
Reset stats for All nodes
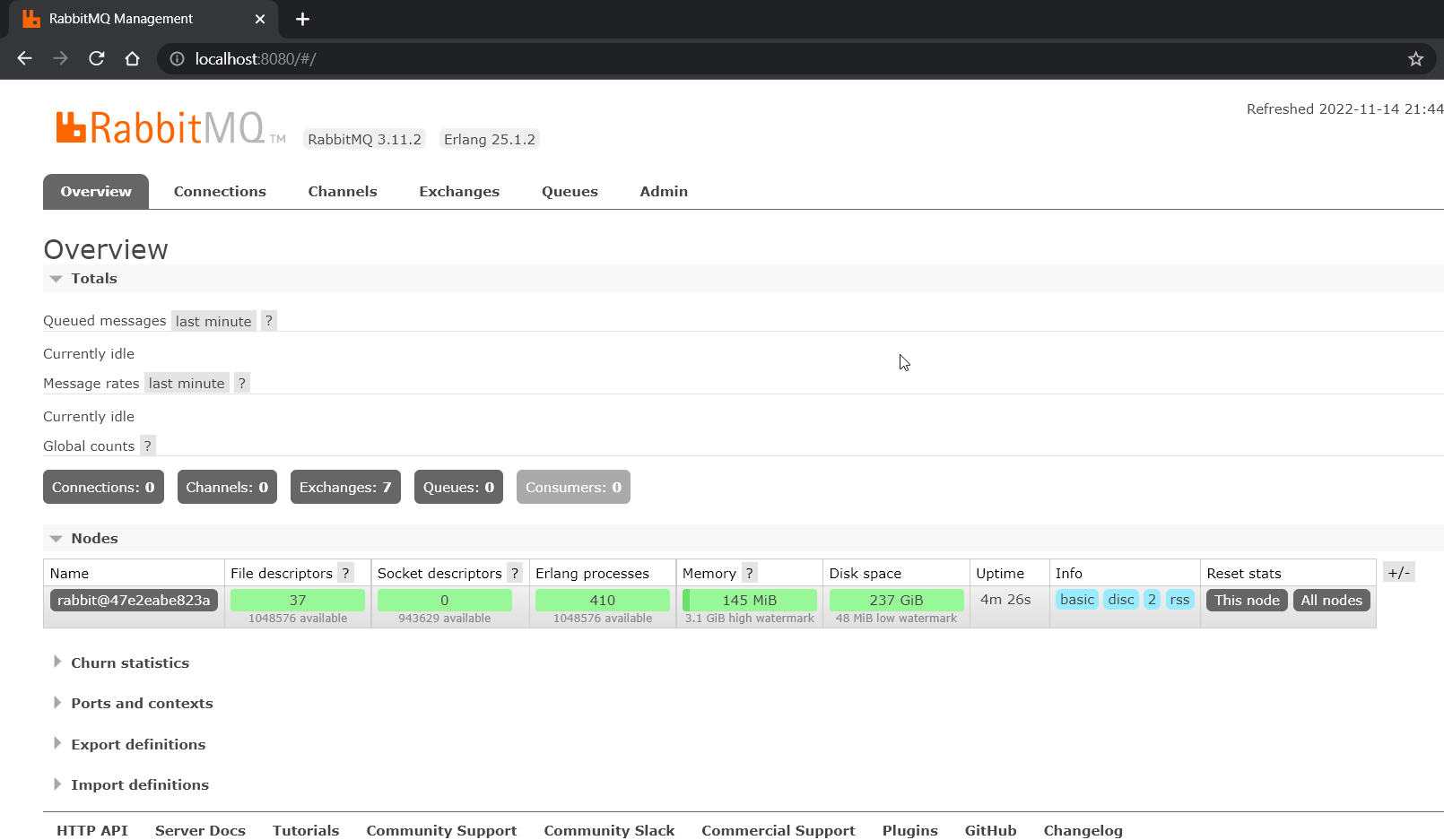click(1331, 601)
